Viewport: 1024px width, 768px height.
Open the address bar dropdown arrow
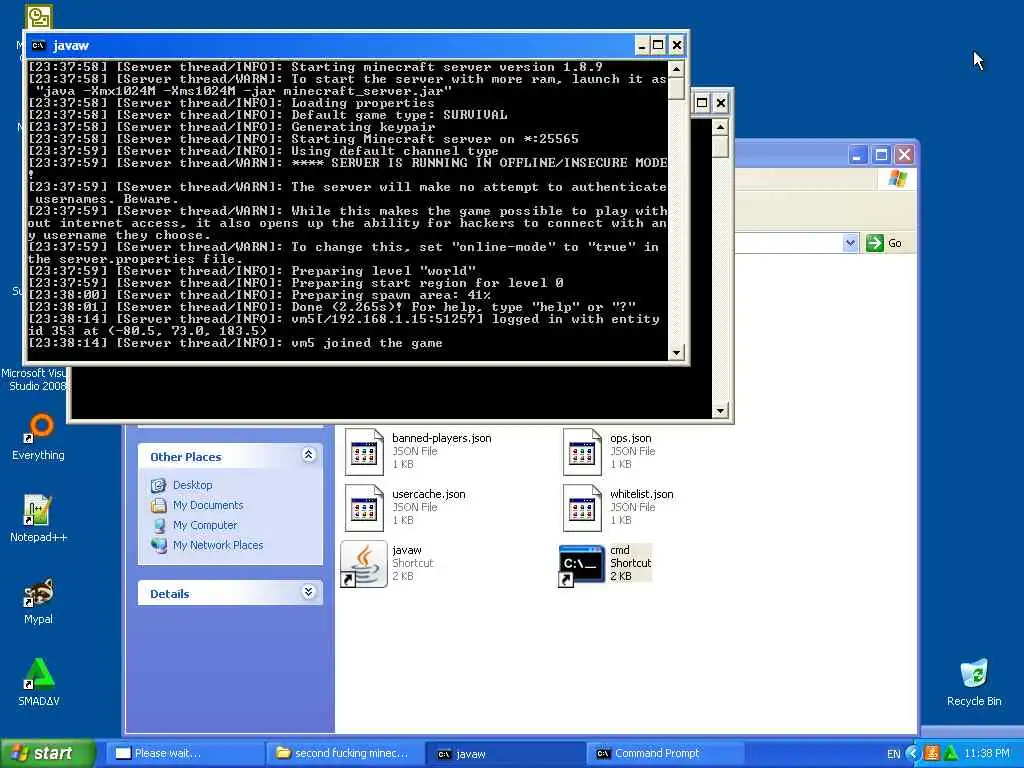[850, 243]
